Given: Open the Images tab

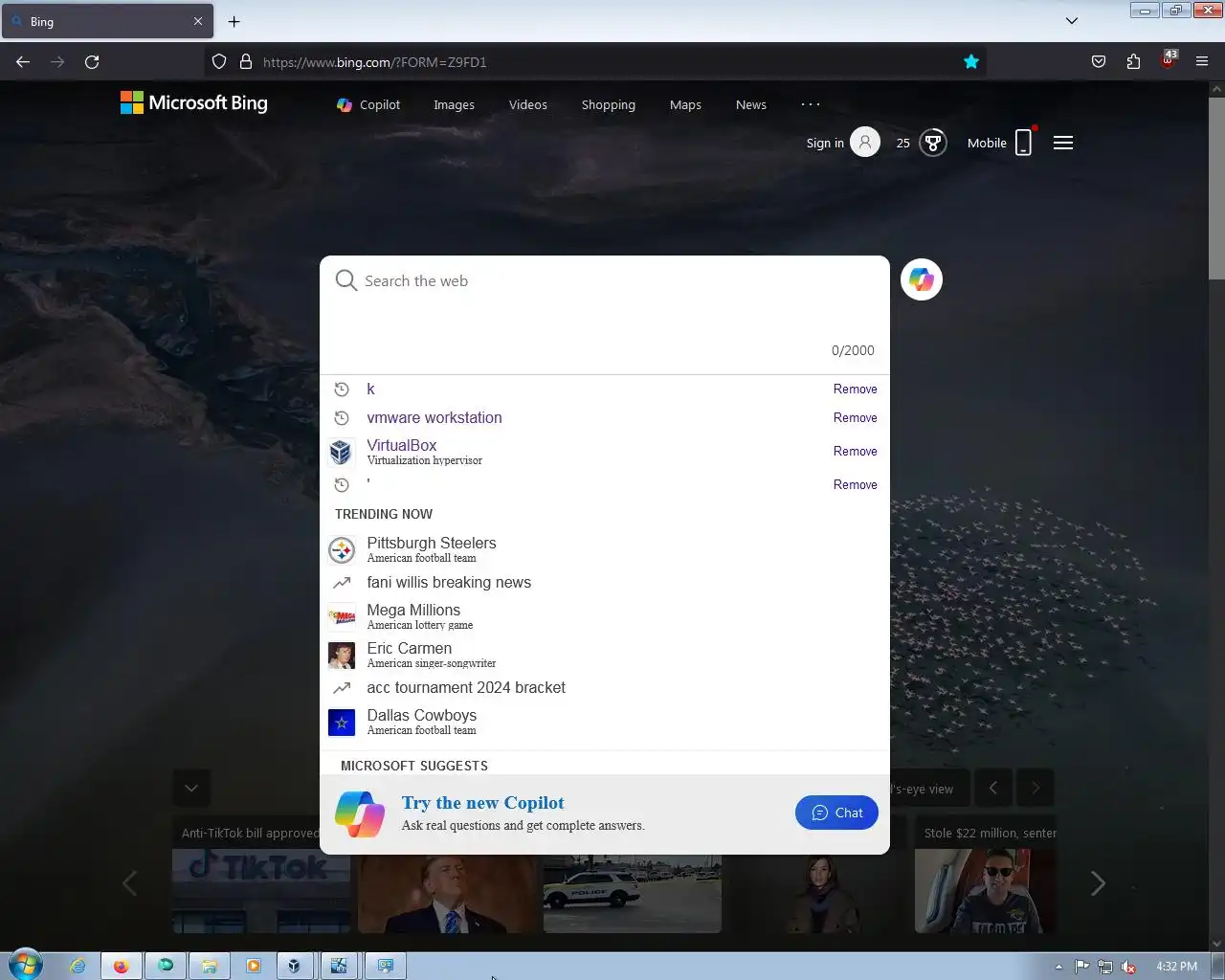Looking at the screenshot, I should (454, 104).
